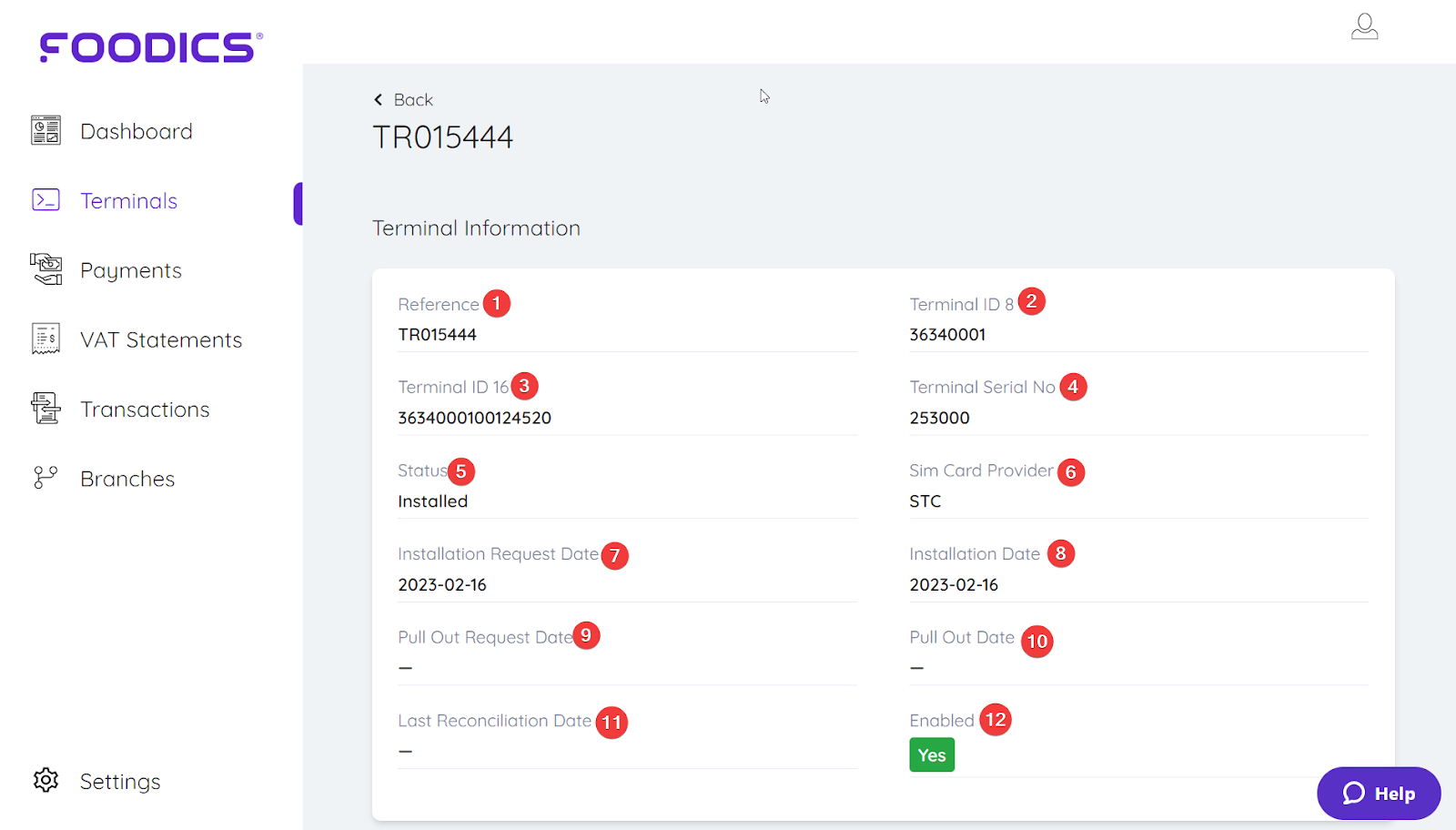Click the Foodics logo
This screenshot has width=1456, height=830.
click(151, 47)
